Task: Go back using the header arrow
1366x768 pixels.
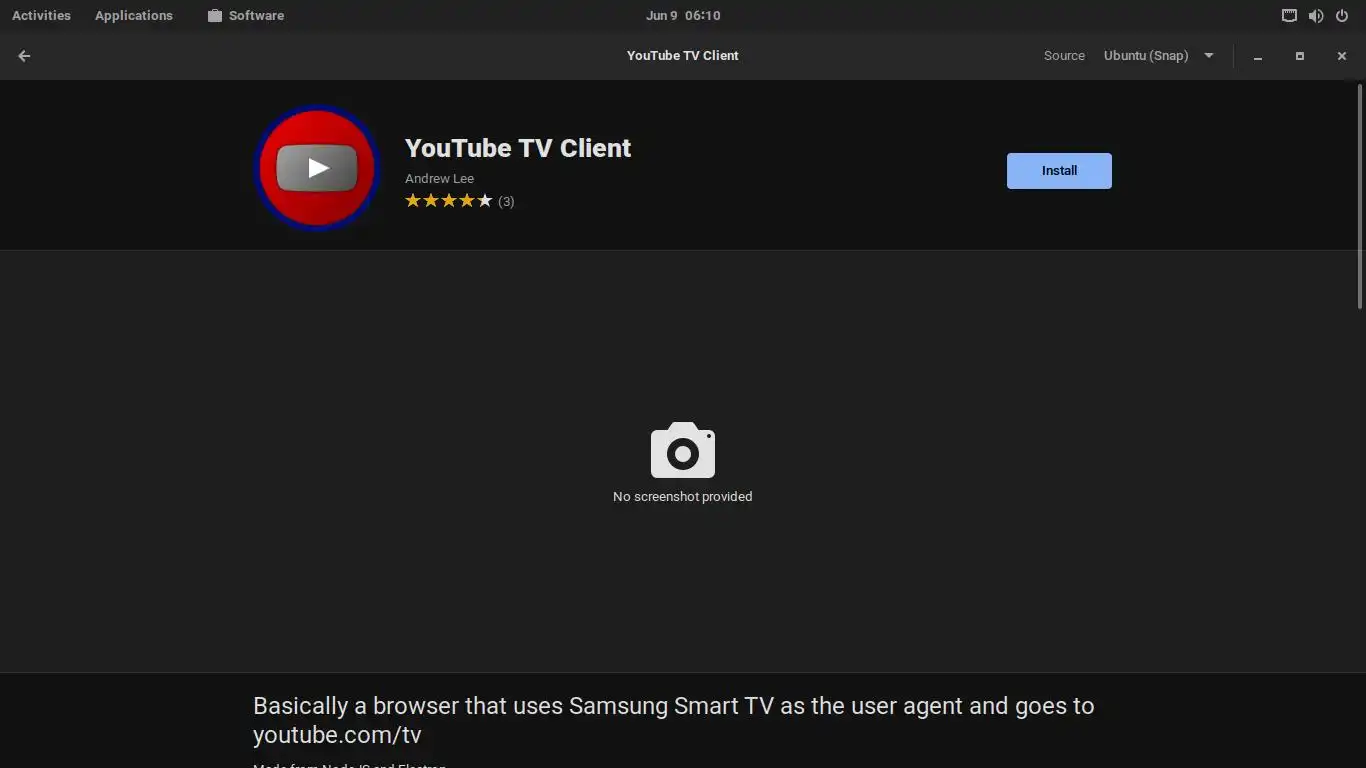Action: 24,56
